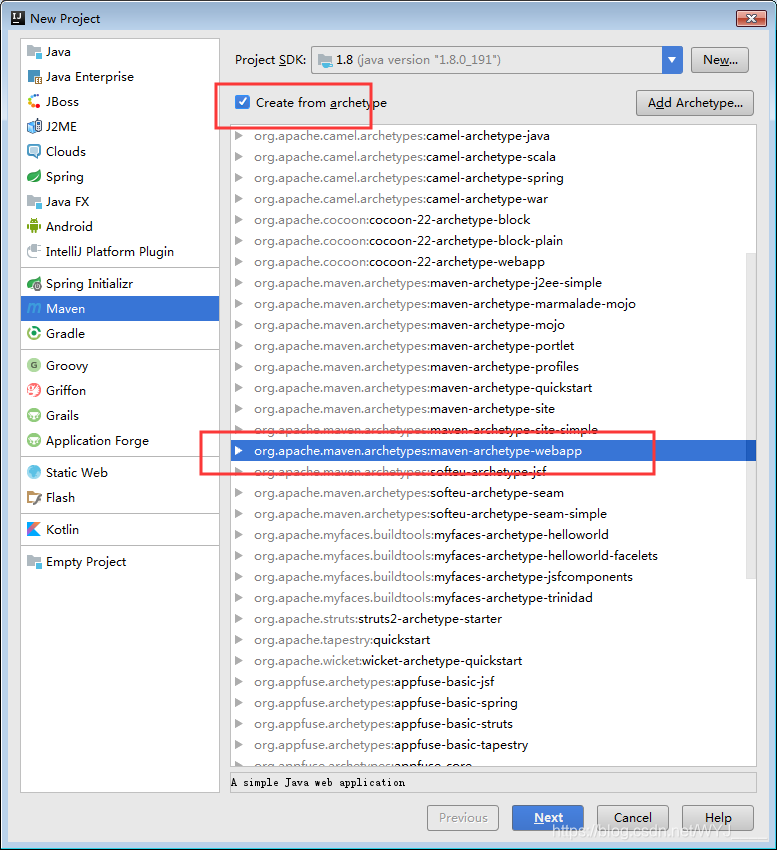Expand the struts2-archetype-starter node
The image size is (777, 850).
239,619
